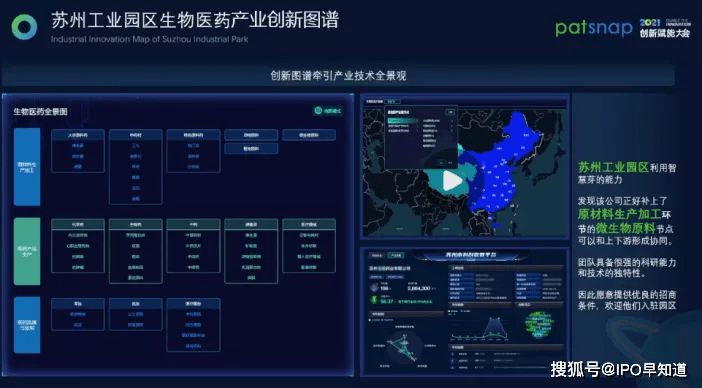Open the 微生物原料 node
702x388 pixels.
(309, 135)
